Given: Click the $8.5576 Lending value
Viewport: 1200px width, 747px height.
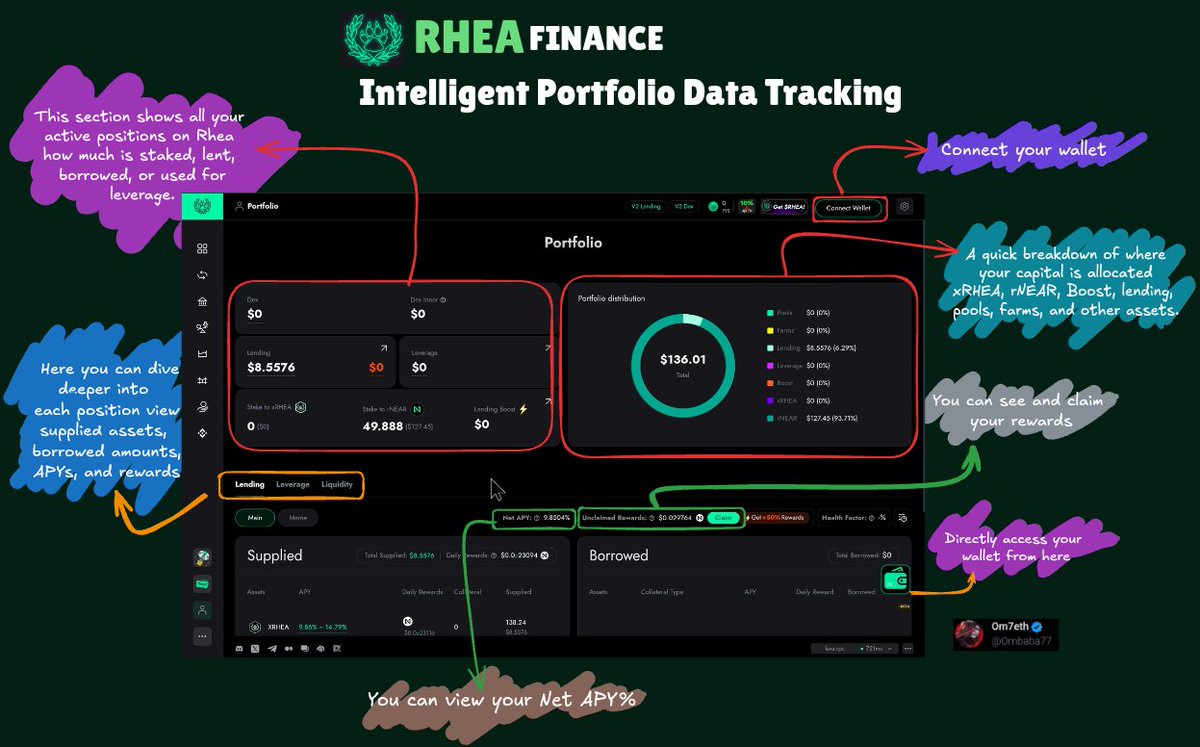Looking at the screenshot, I should coord(271,368).
